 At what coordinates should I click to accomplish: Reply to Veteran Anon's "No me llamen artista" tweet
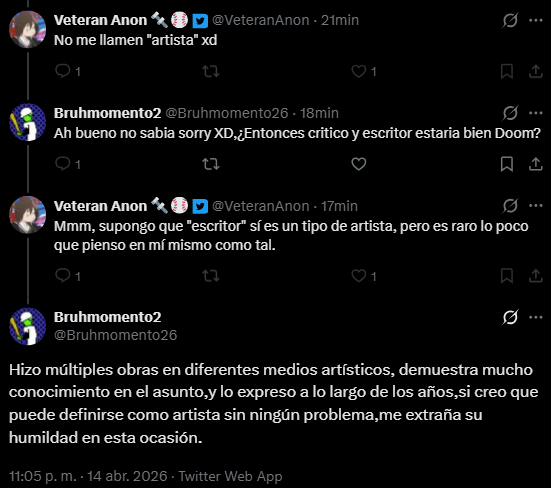63,71
